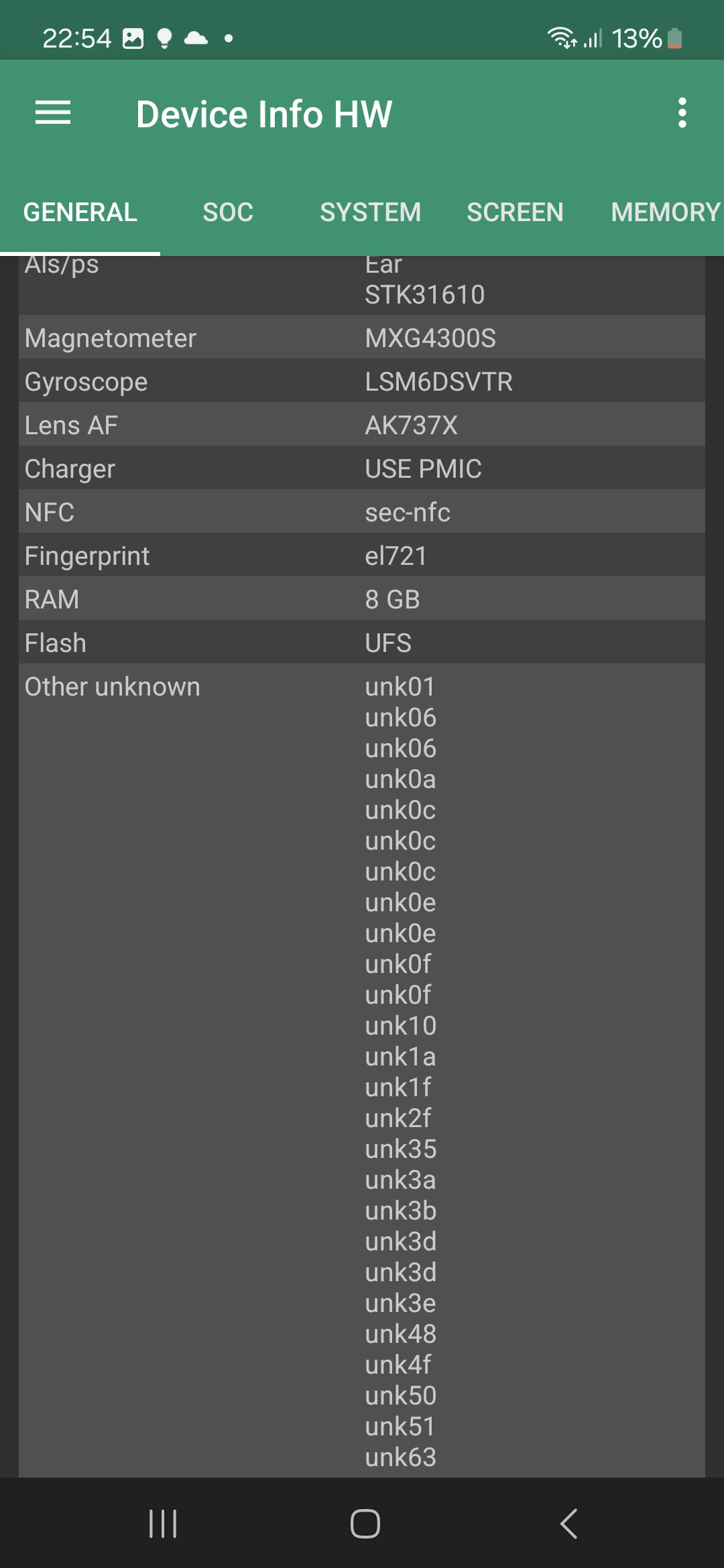Select the GENERAL tab
Screen dimensions: 724x1568
(x=80, y=212)
